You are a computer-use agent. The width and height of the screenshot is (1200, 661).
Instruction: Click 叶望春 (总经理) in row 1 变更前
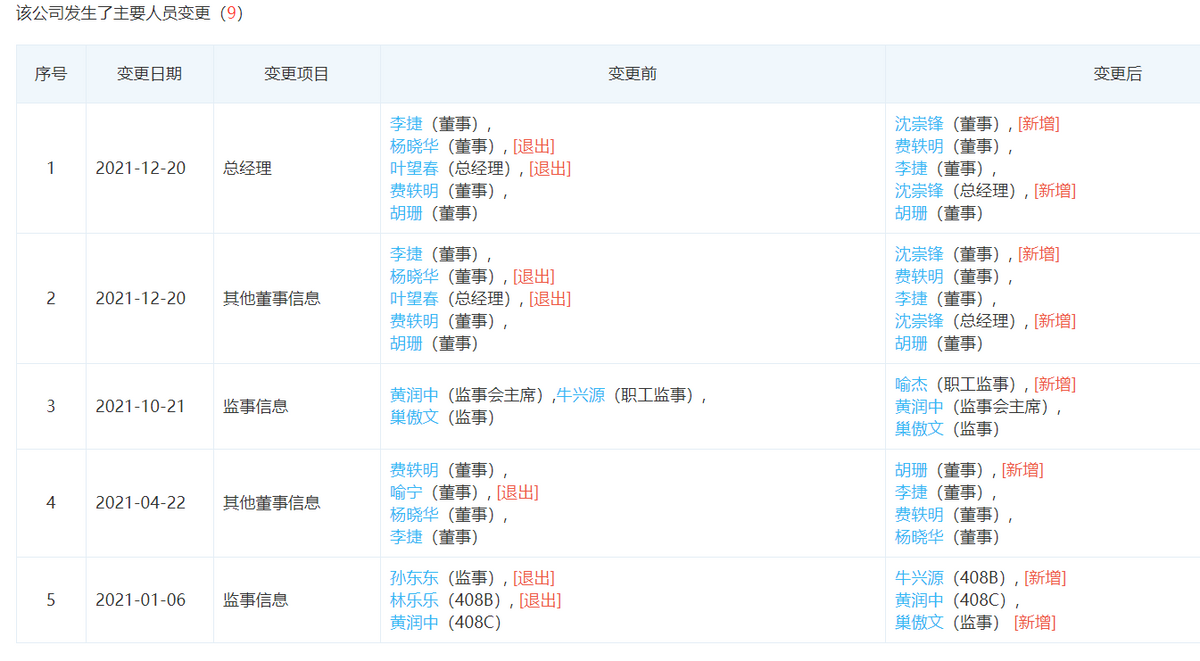tap(414, 168)
